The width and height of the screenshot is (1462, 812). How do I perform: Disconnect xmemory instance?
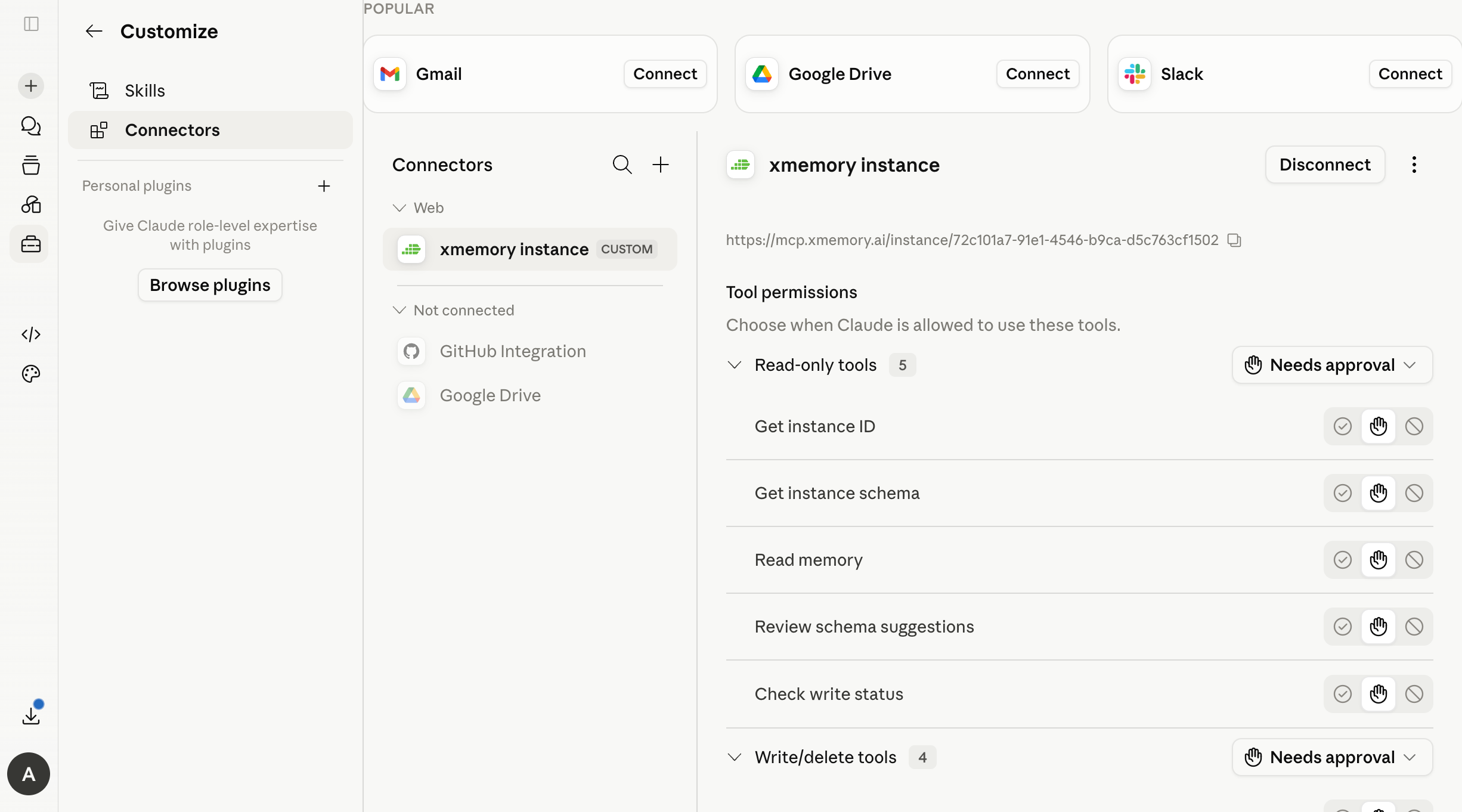point(1325,165)
